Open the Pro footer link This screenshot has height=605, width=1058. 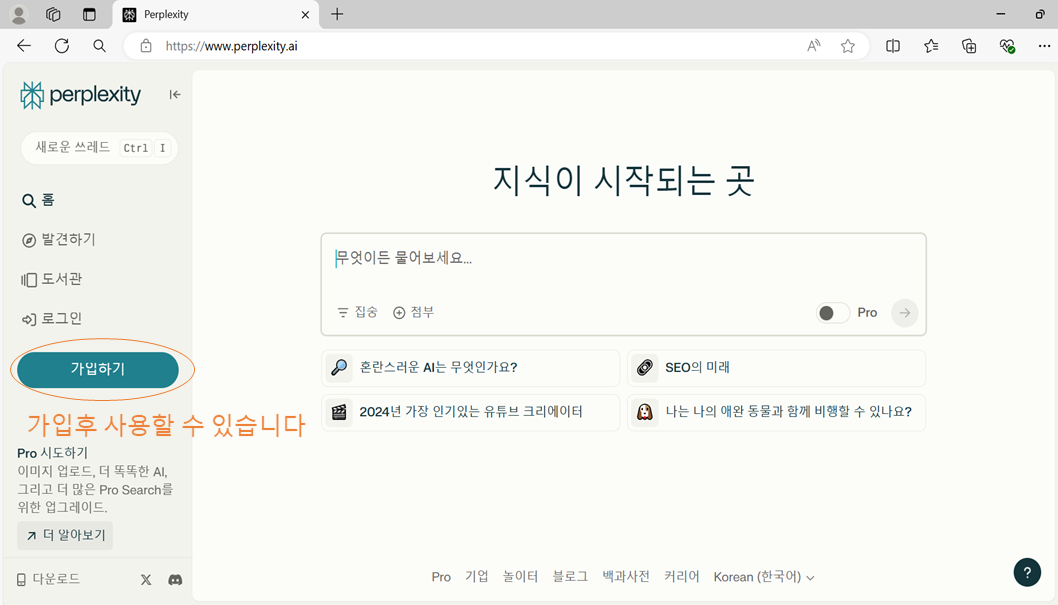[x=441, y=577]
